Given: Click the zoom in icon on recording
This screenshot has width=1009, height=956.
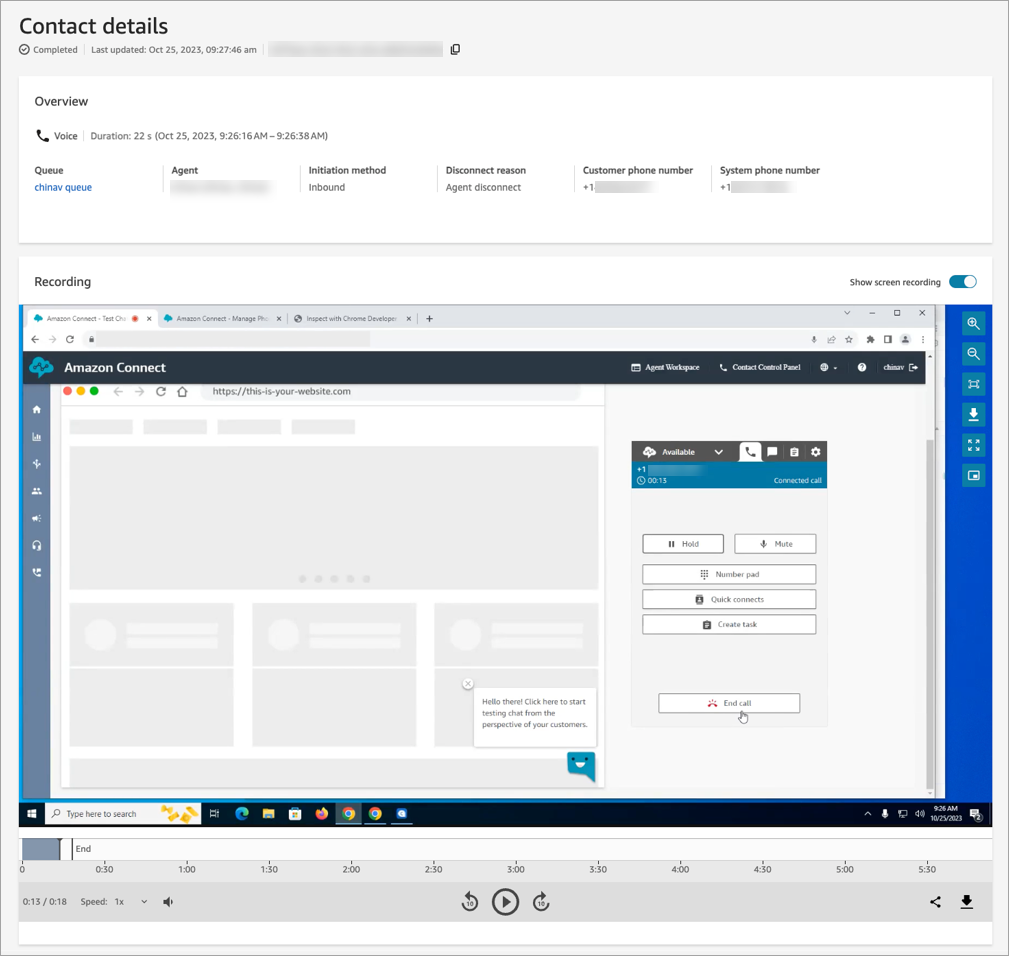Looking at the screenshot, I should coord(973,324).
